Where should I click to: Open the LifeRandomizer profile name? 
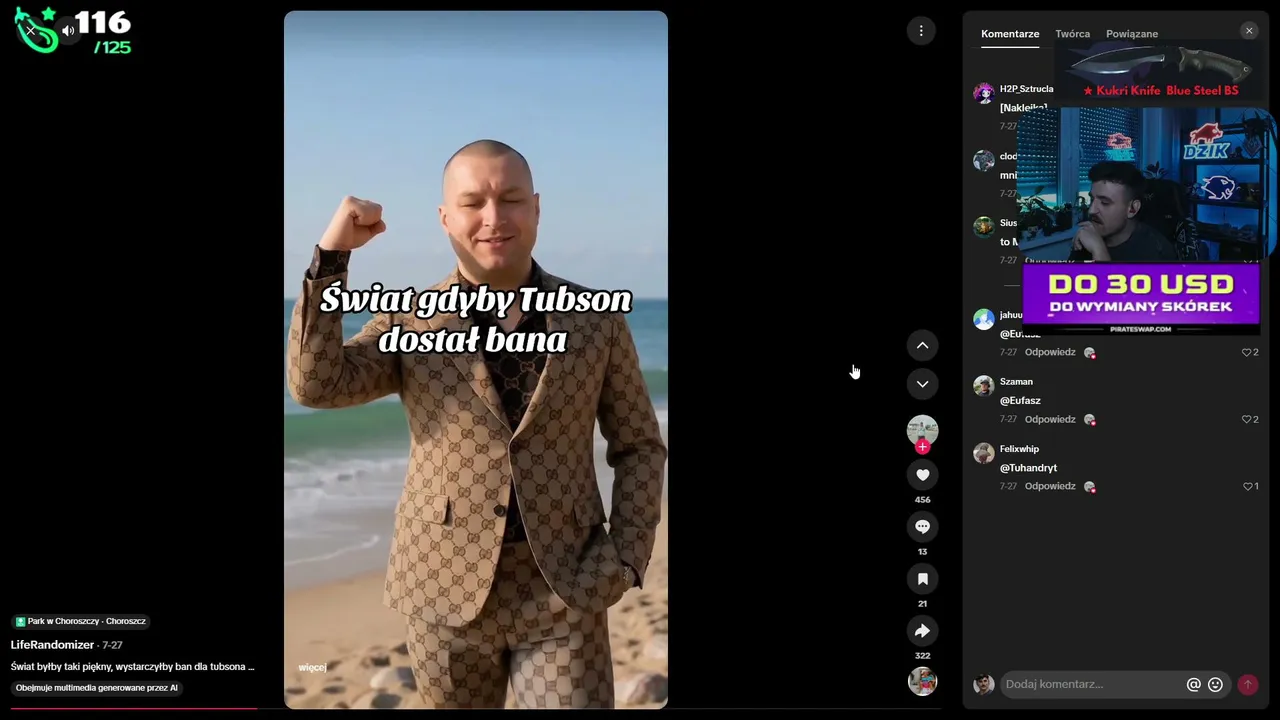(52, 645)
